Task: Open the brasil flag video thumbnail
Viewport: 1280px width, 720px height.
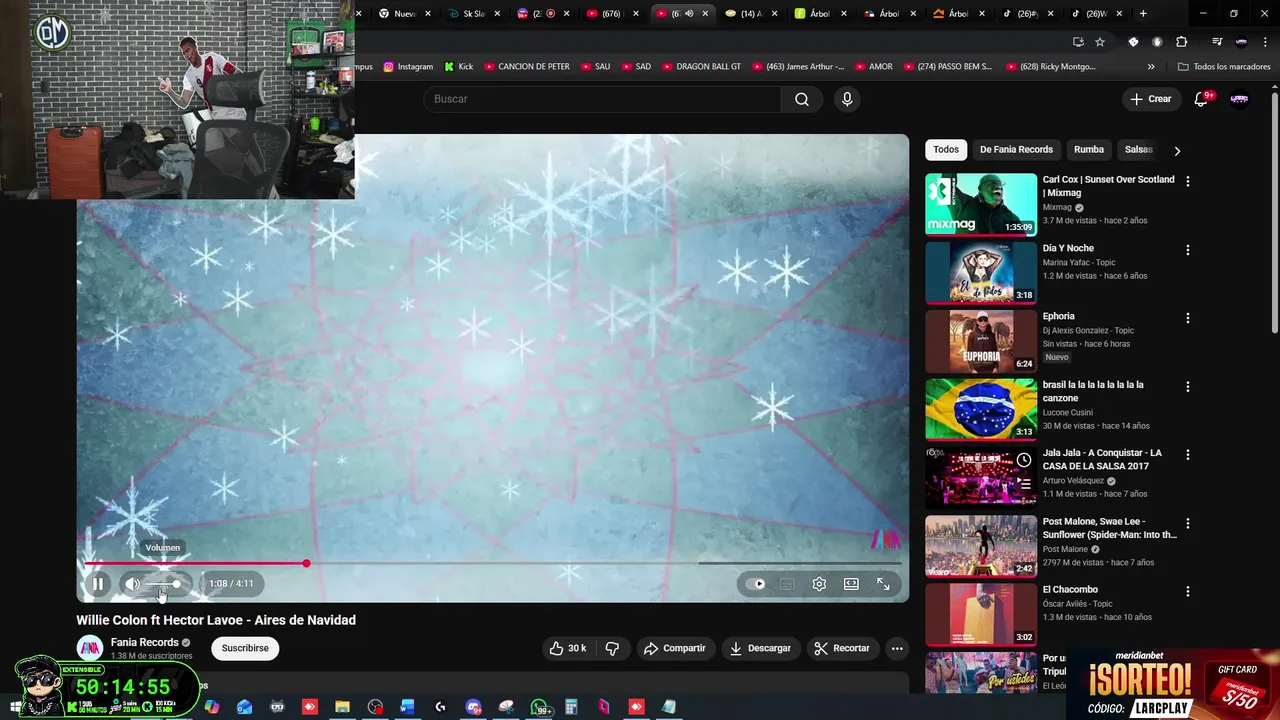Action: pyautogui.click(x=981, y=409)
